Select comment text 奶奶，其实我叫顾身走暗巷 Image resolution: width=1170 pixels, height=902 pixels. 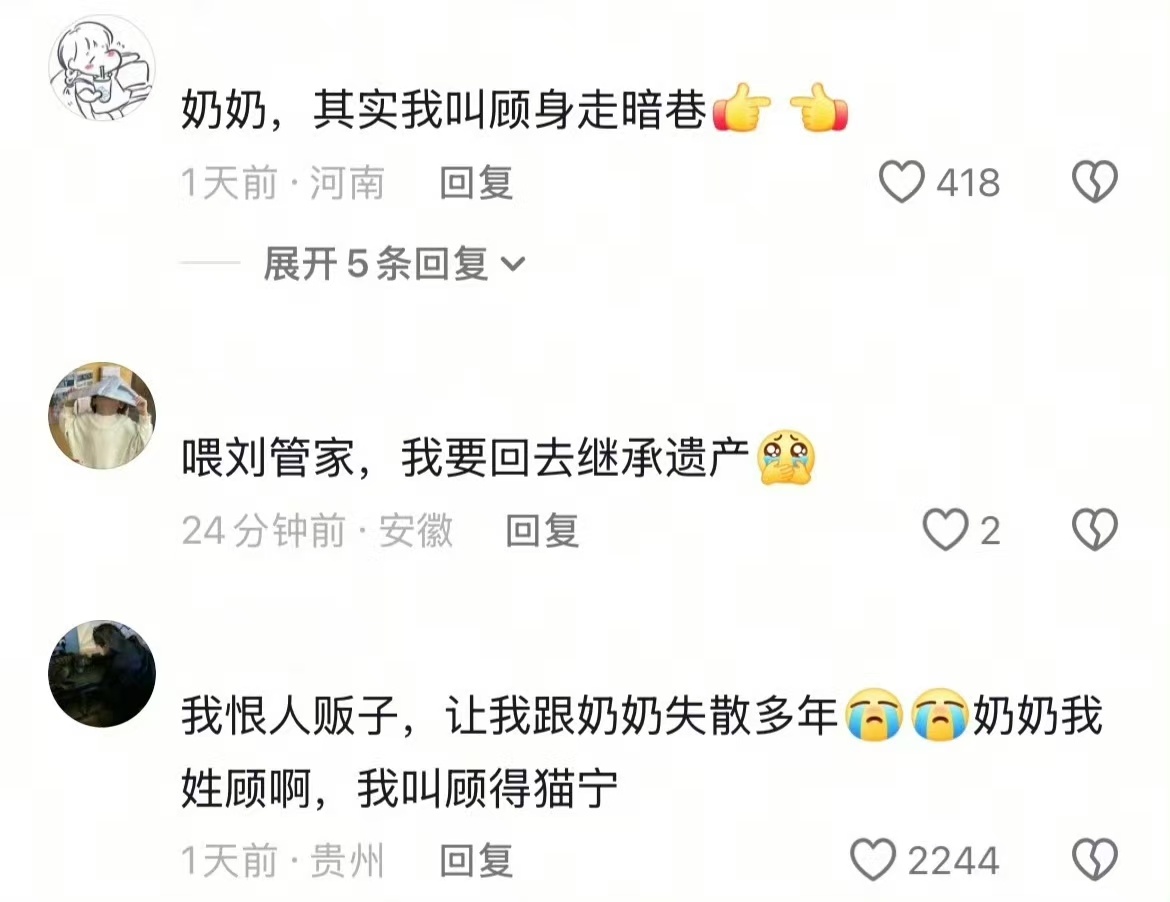(x=444, y=110)
